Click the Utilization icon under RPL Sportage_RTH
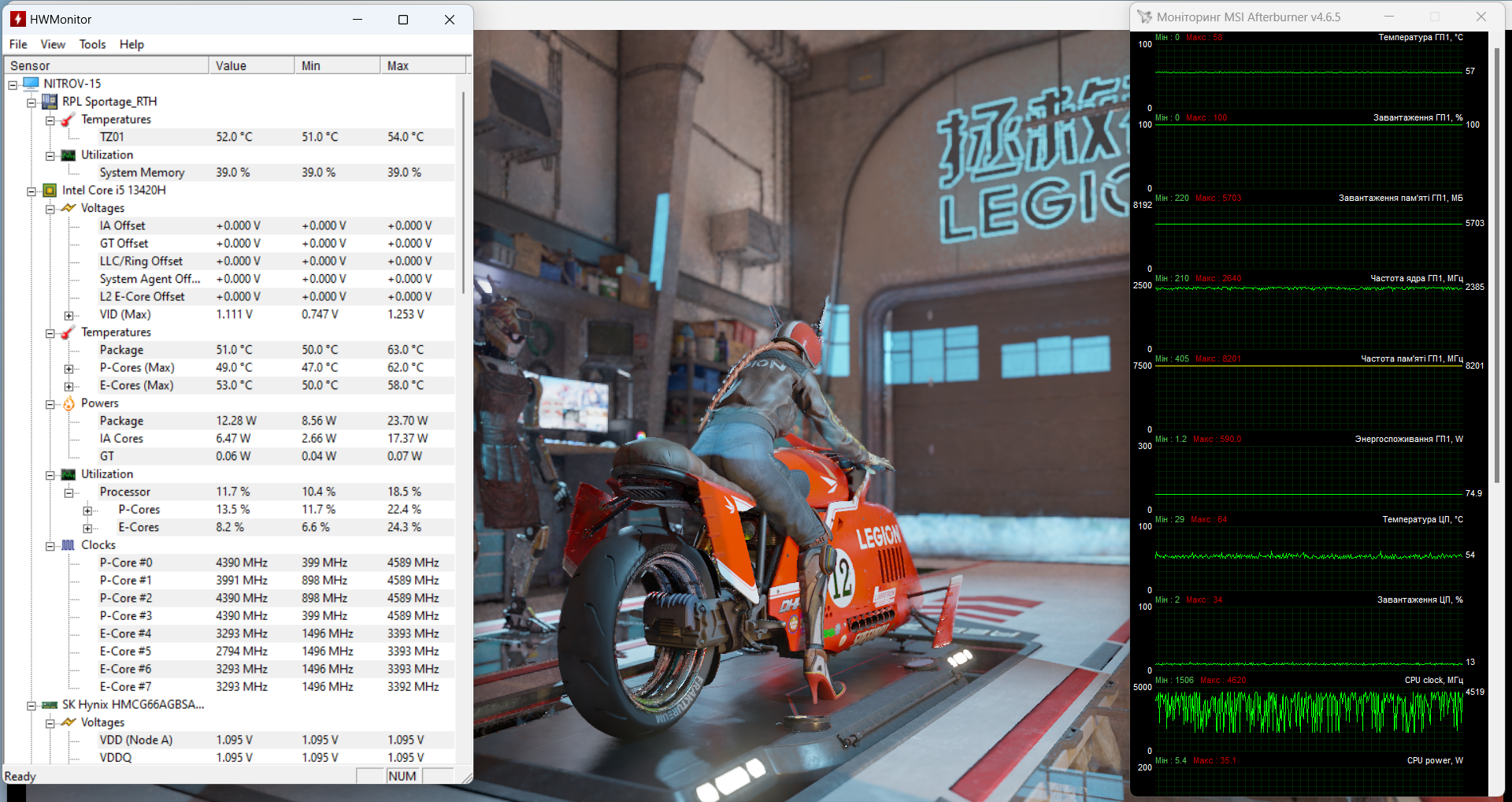The height and width of the screenshot is (802, 1512). coord(69,155)
